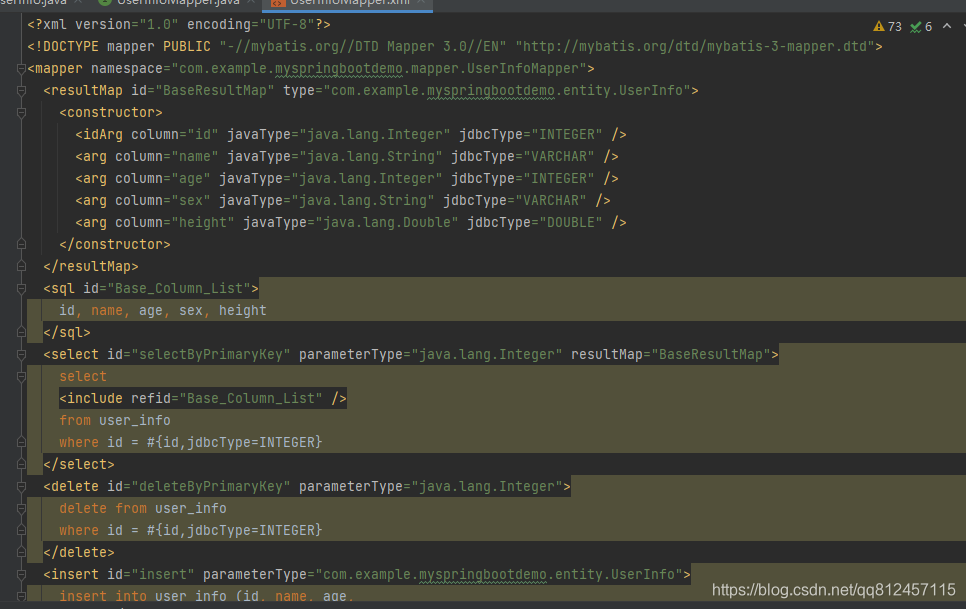Click the mybatis-3-mapper.dtd URL text
This screenshot has height=609, width=966.
tap(695, 47)
